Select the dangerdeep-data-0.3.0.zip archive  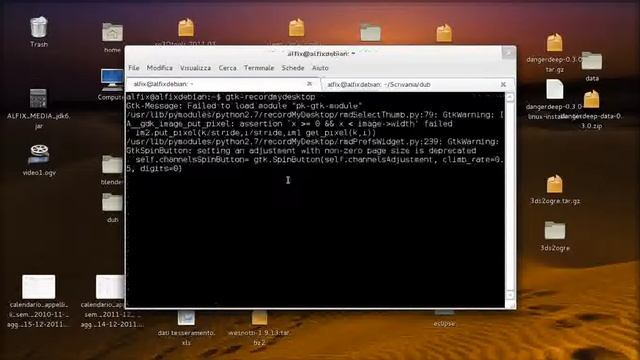[x=591, y=100]
